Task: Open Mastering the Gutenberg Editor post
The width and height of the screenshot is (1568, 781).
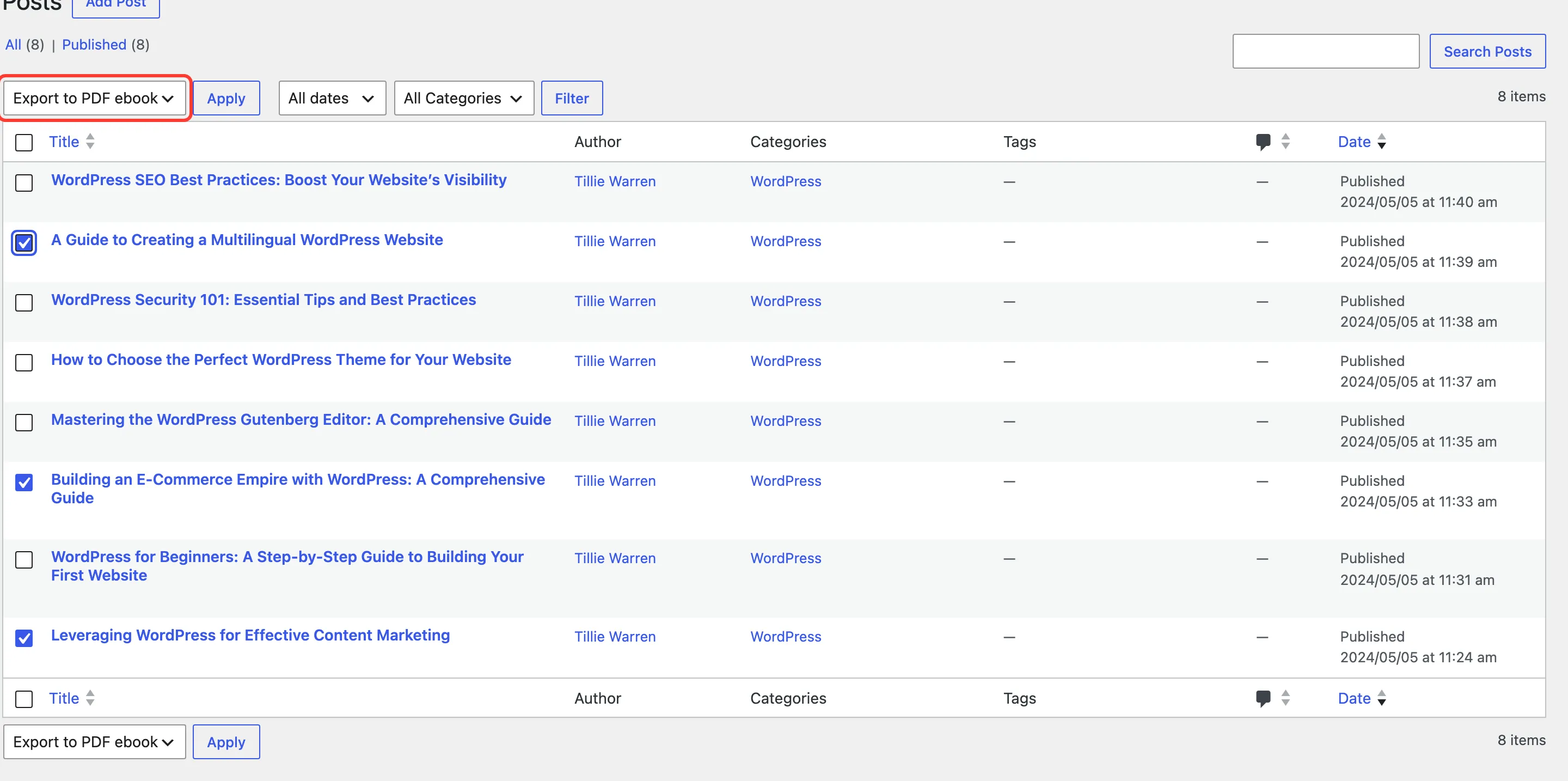Action: tap(301, 419)
